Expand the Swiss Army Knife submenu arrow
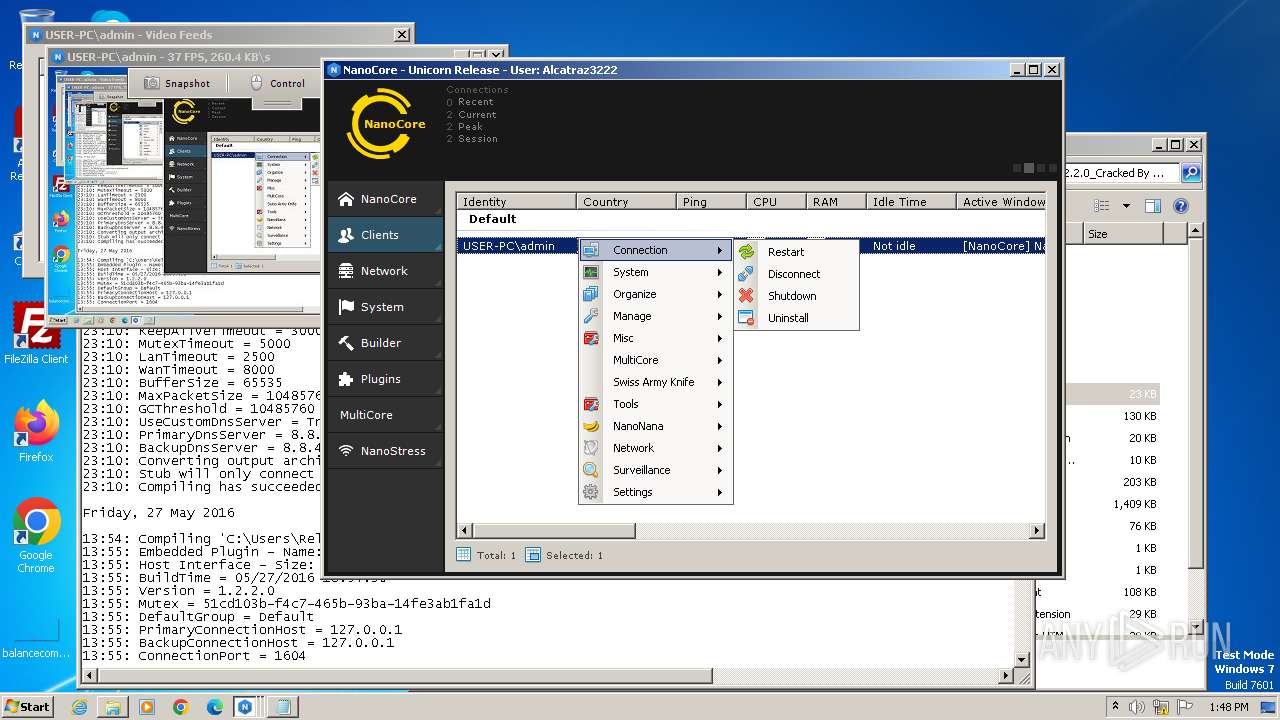Screen dimensions: 1280x720 pyautogui.click(x=720, y=382)
